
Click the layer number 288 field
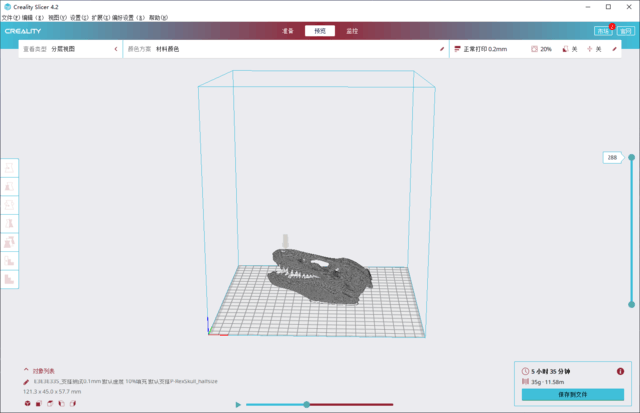click(x=612, y=157)
